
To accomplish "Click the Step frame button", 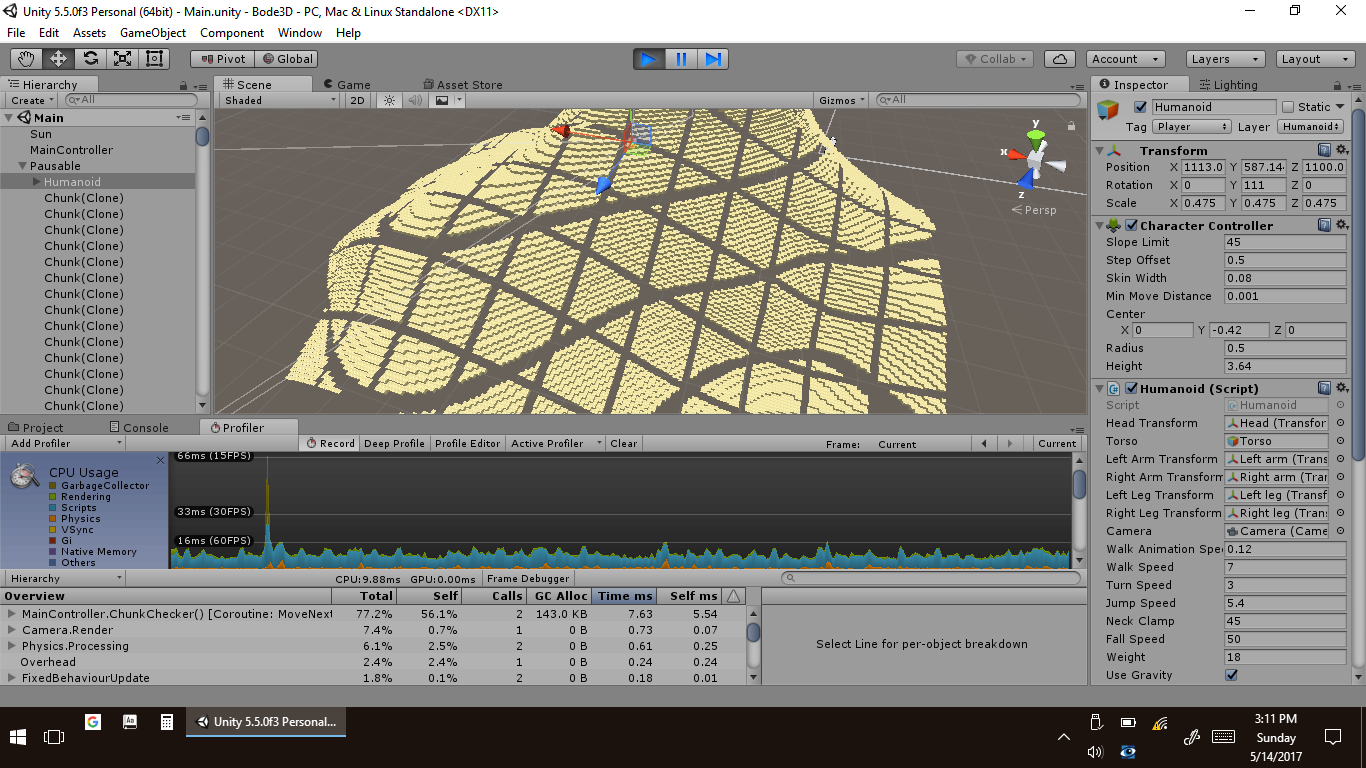I will coord(713,59).
